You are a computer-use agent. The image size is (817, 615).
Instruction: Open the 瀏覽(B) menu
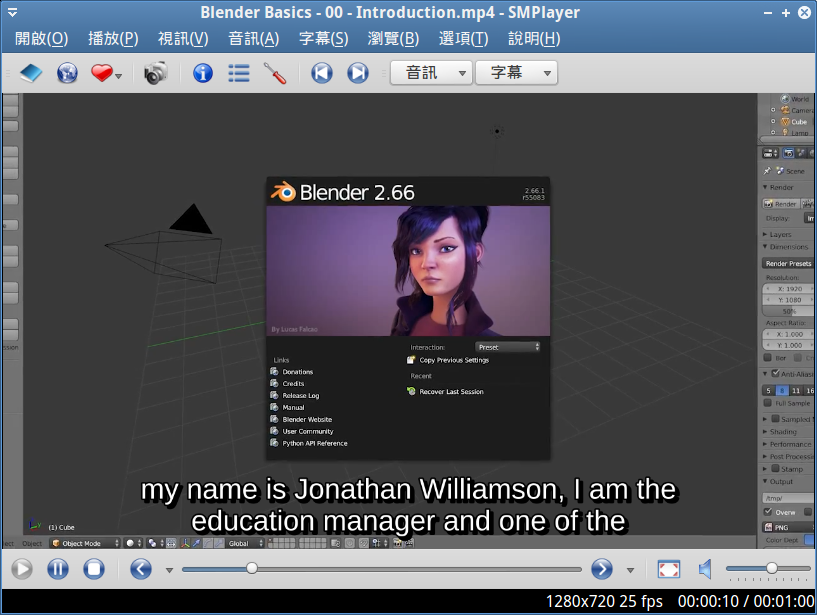point(393,39)
